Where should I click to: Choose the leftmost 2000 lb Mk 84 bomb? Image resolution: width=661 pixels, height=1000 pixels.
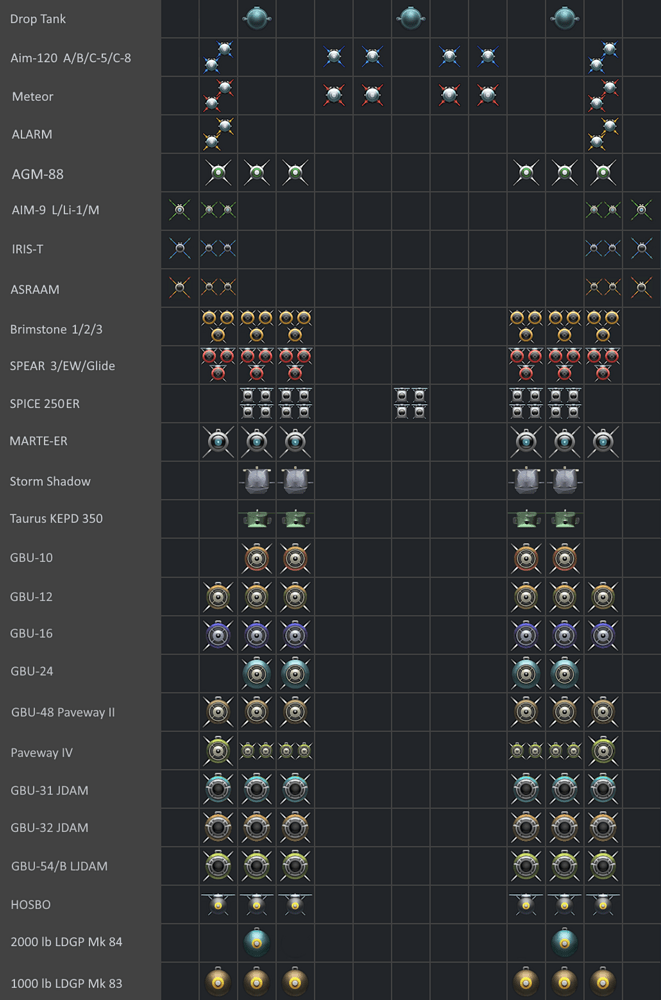coord(256,942)
